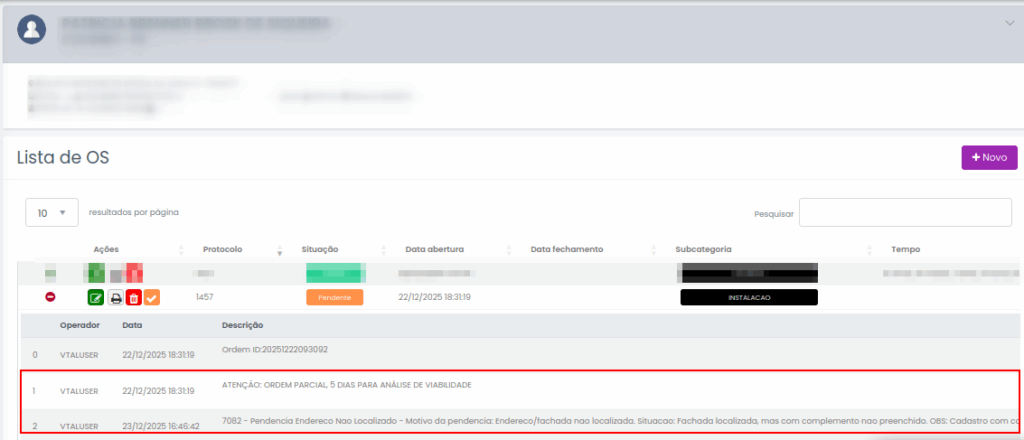Delete OS 1457 with the red trash icon

tap(133, 297)
